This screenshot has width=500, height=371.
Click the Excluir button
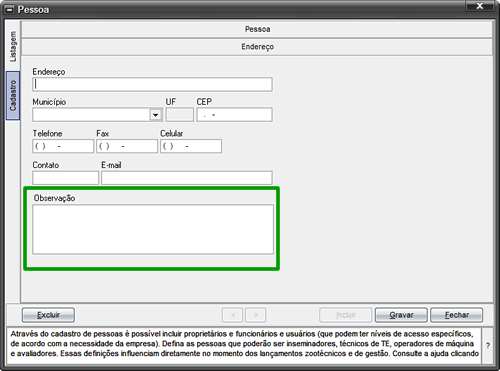(x=48, y=315)
